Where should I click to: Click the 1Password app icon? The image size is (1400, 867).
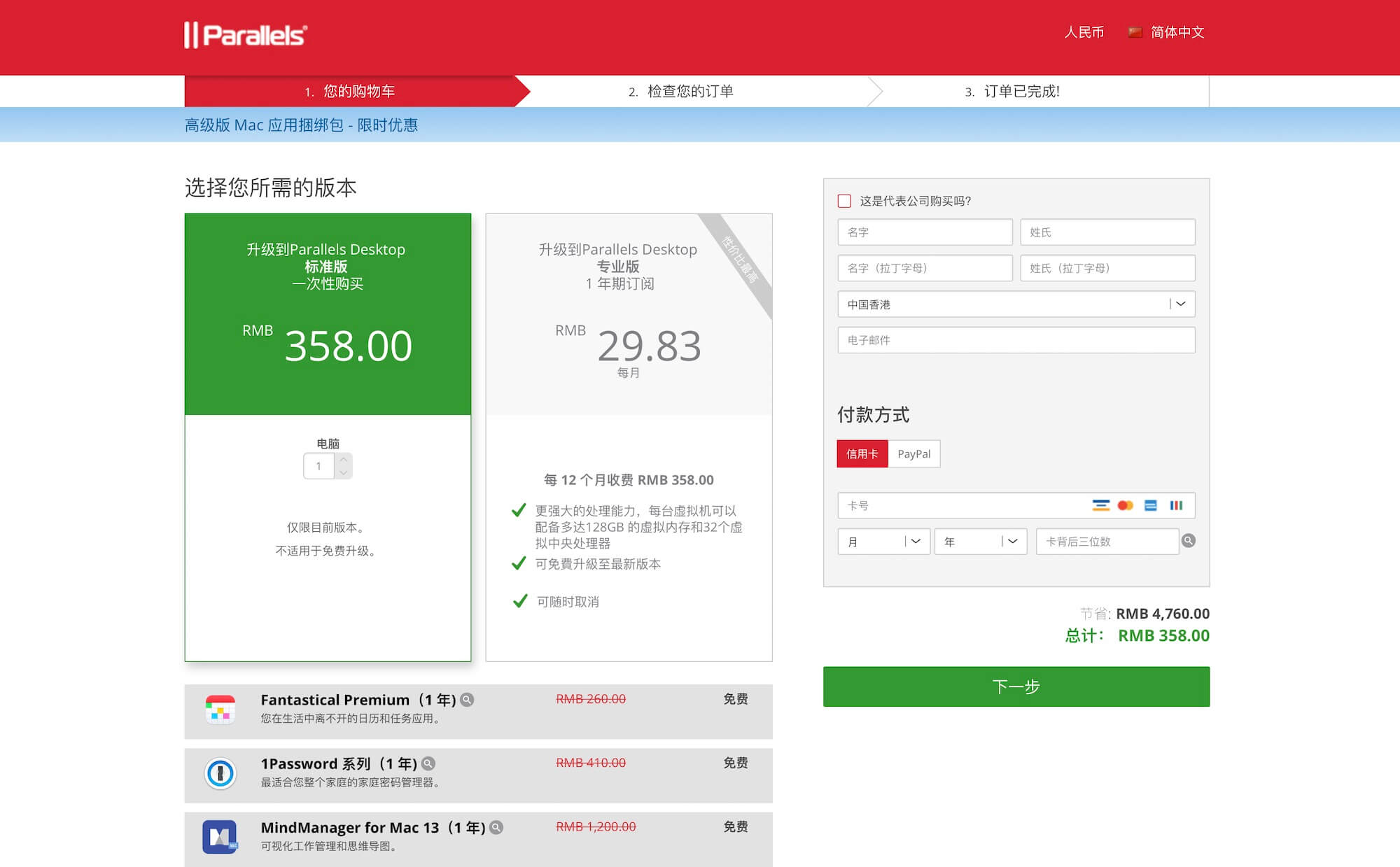[220, 773]
